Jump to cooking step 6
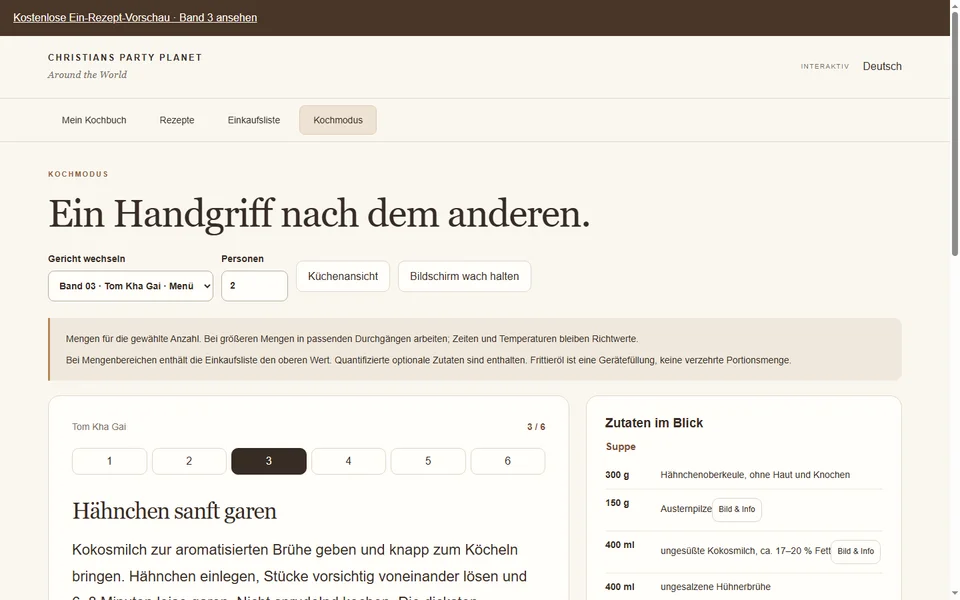Viewport: 960px width, 600px height. pyautogui.click(x=508, y=461)
